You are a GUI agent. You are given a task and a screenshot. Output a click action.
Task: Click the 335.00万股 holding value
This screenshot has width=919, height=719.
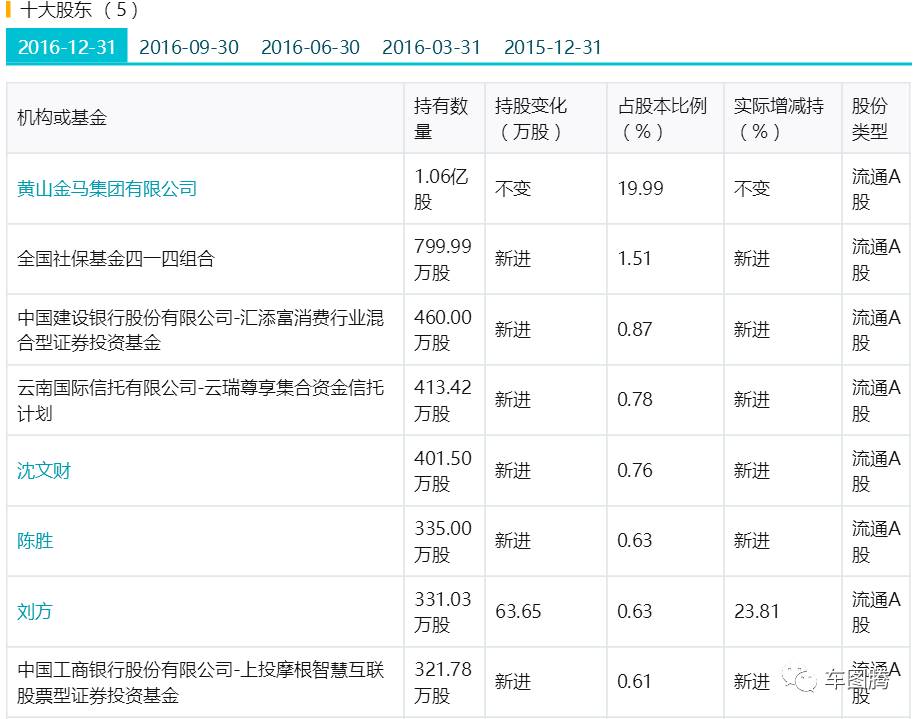pyautogui.click(x=443, y=541)
